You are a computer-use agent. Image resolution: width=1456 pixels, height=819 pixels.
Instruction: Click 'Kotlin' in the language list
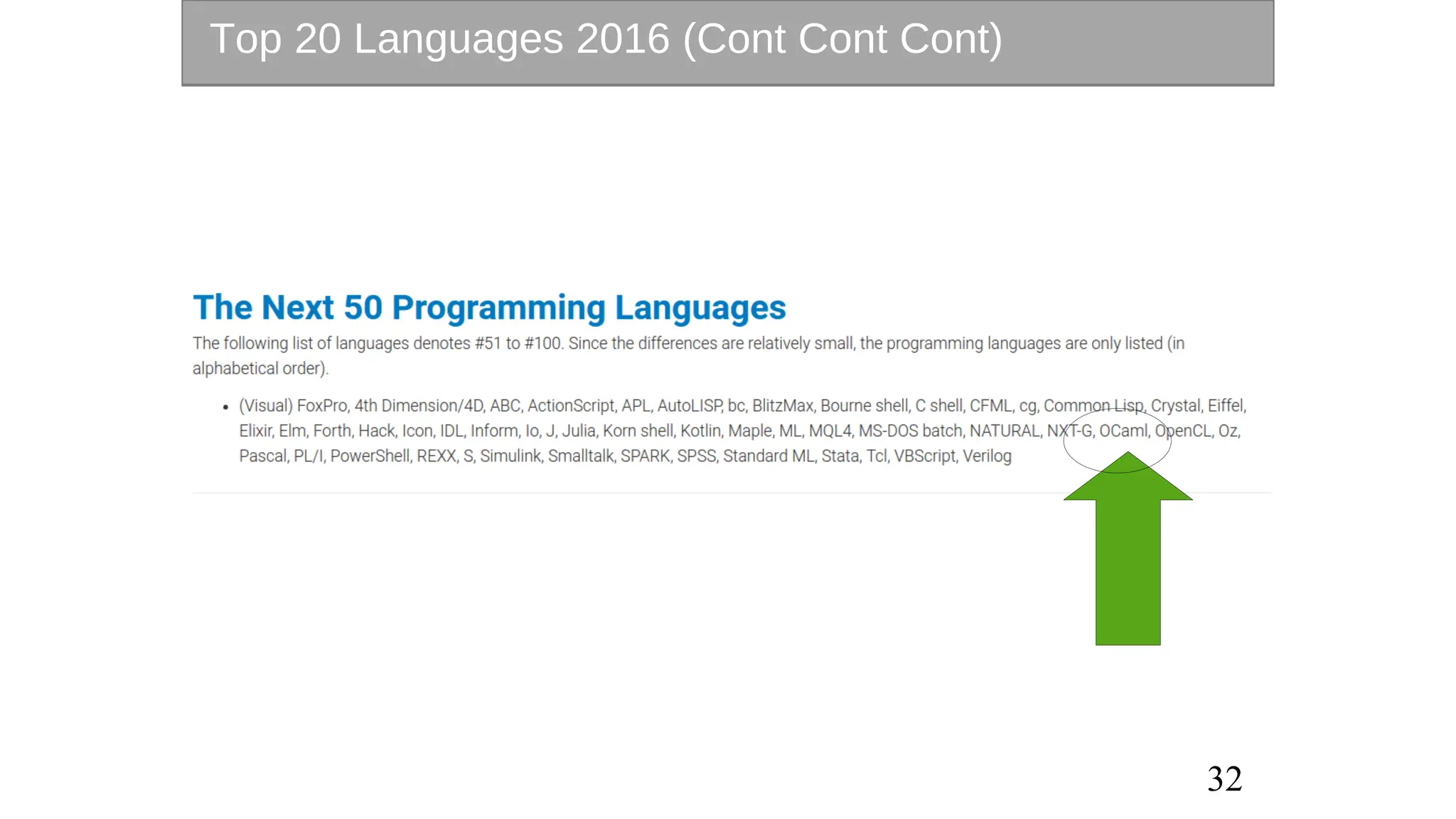coord(700,431)
